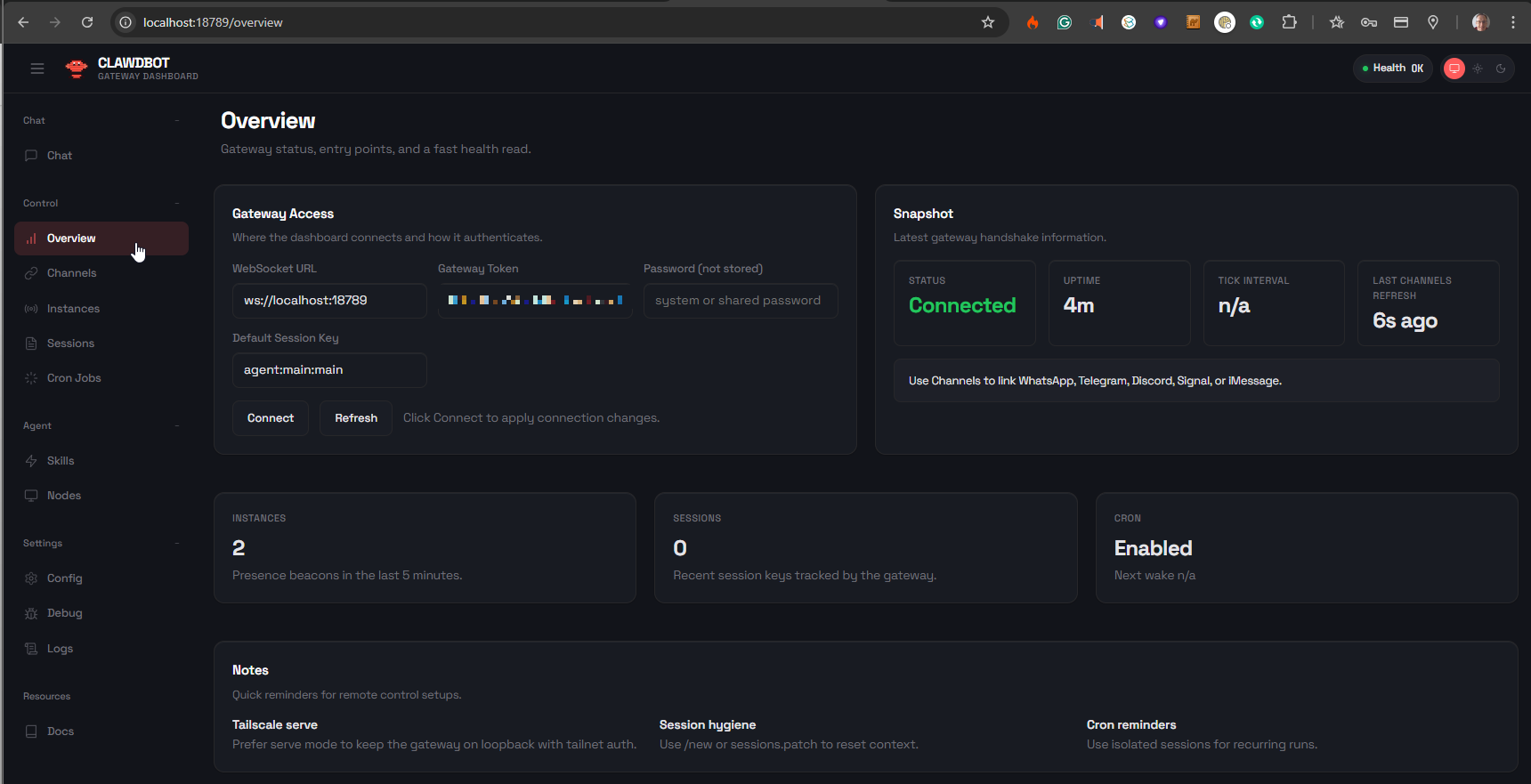The width and height of the screenshot is (1531, 784).
Task: Open the Debug page
Action: 64,613
